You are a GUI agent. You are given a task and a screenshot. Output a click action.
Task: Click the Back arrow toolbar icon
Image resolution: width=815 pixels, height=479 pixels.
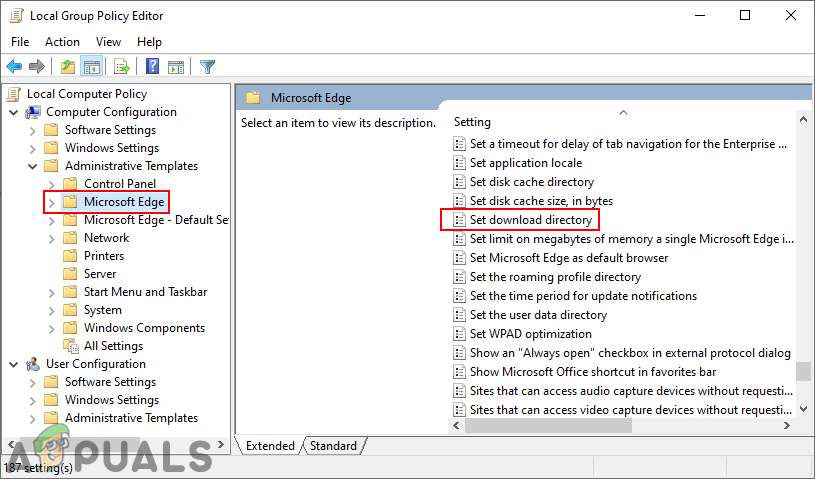[14, 67]
